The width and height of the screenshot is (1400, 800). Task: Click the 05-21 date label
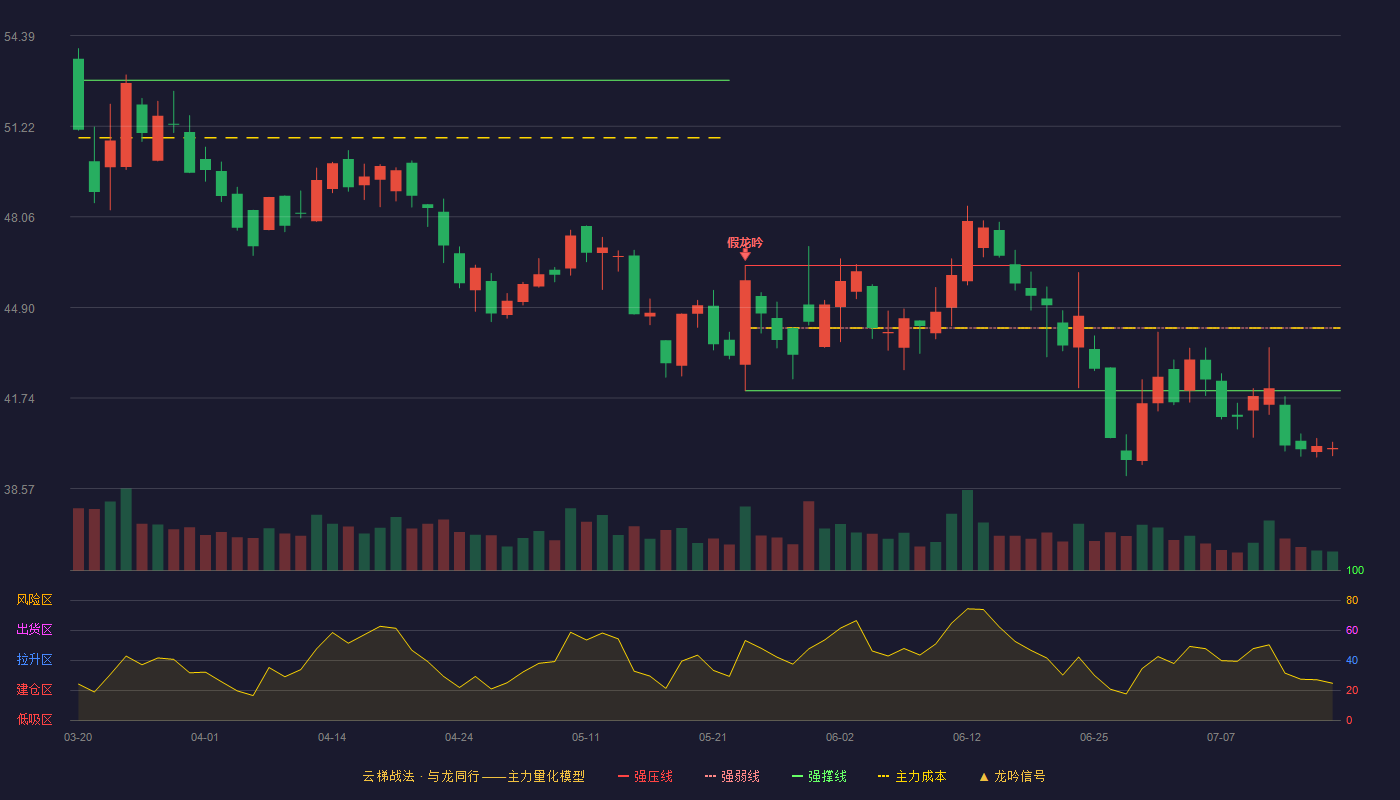point(713,737)
